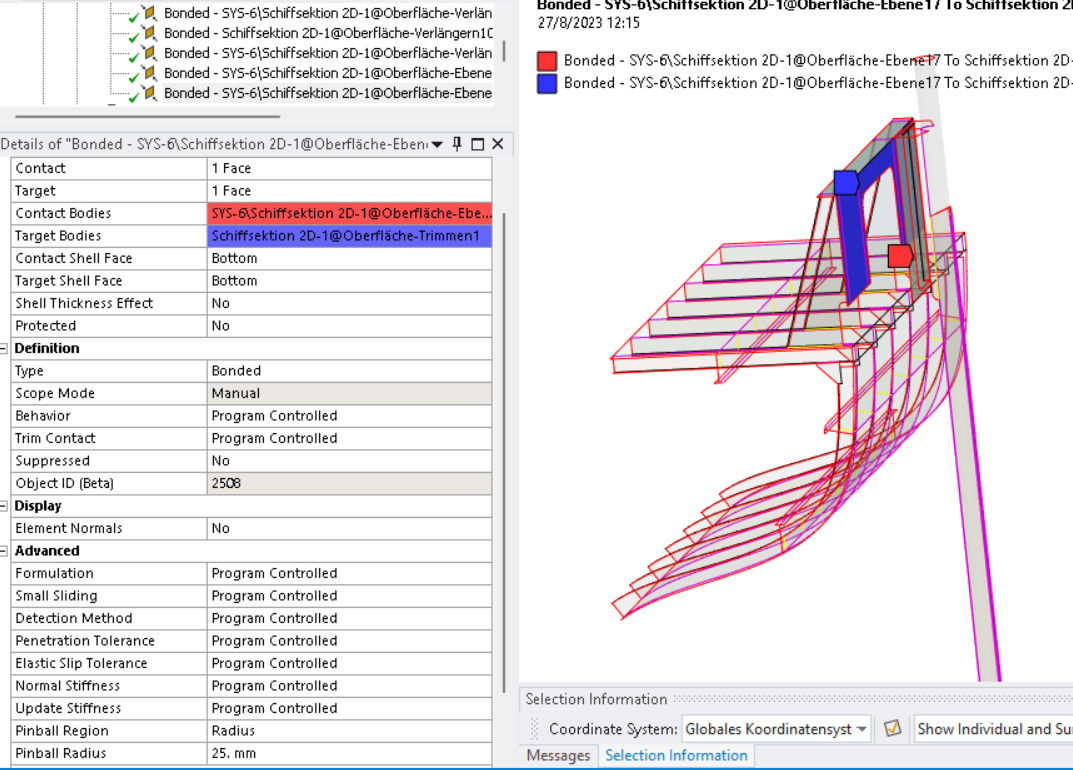Click the red contact marker on the model
Image resolution: width=1073 pixels, height=770 pixels.
[x=900, y=256]
